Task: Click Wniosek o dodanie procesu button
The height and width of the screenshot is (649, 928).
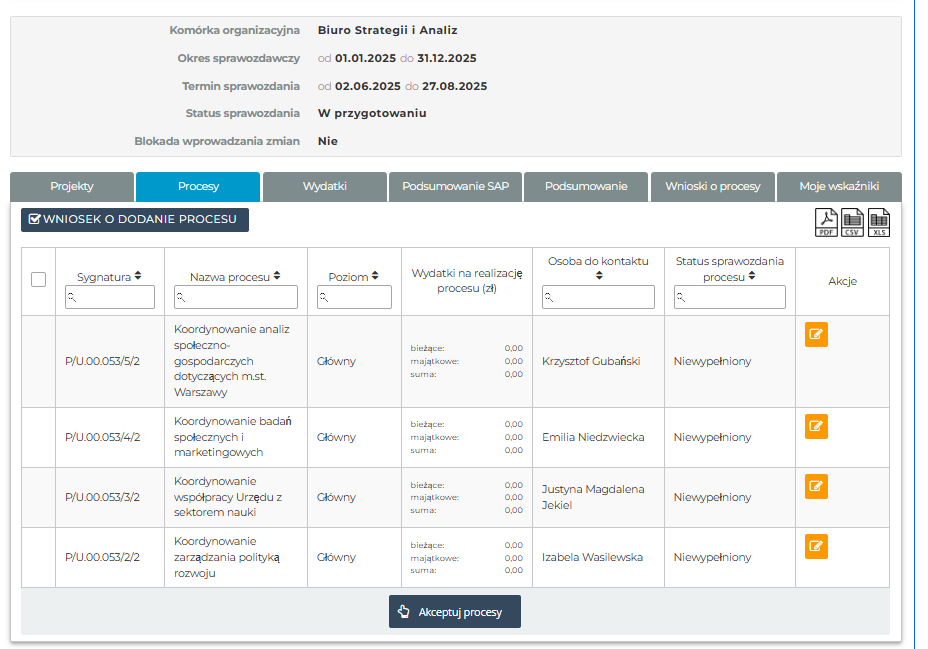Action: pyautogui.click(x=135, y=219)
